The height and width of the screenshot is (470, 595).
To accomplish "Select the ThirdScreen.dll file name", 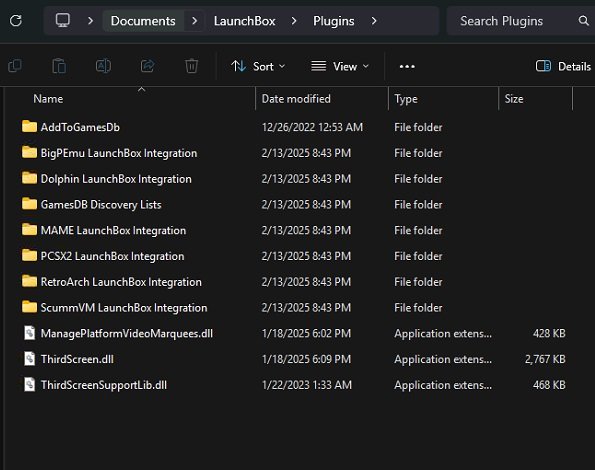I will click(x=77, y=359).
